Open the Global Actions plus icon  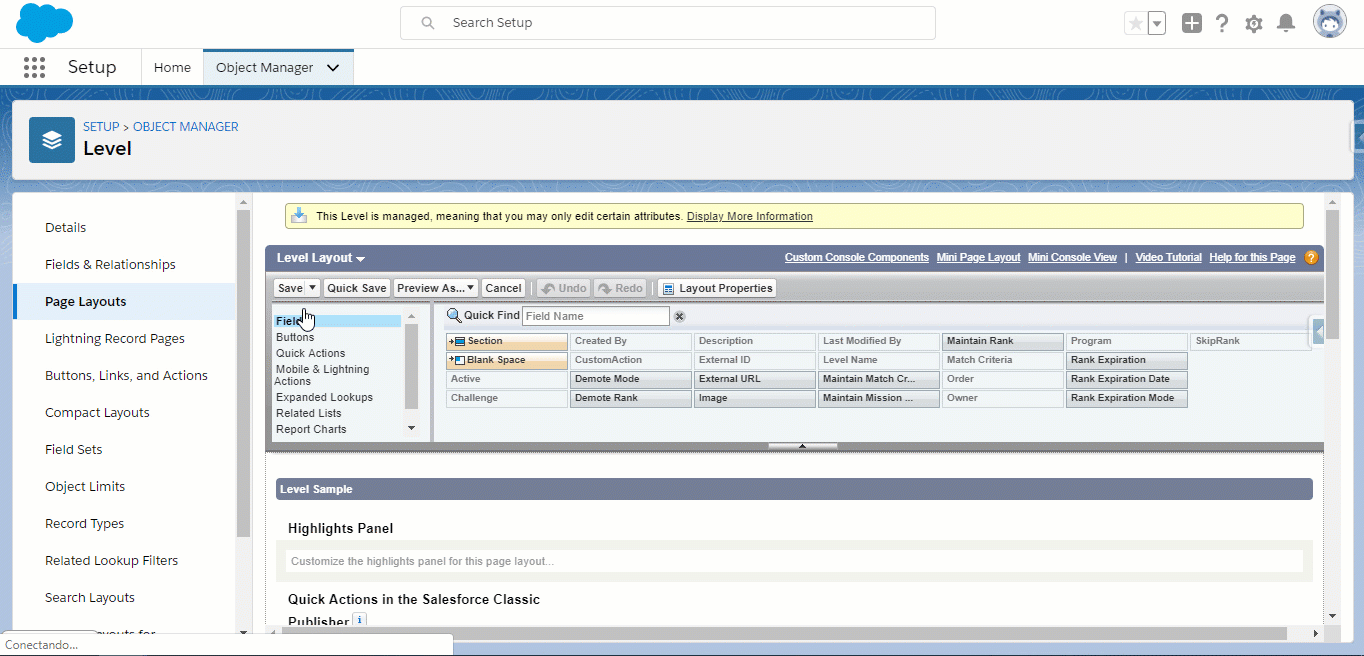pyautogui.click(x=1191, y=23)
